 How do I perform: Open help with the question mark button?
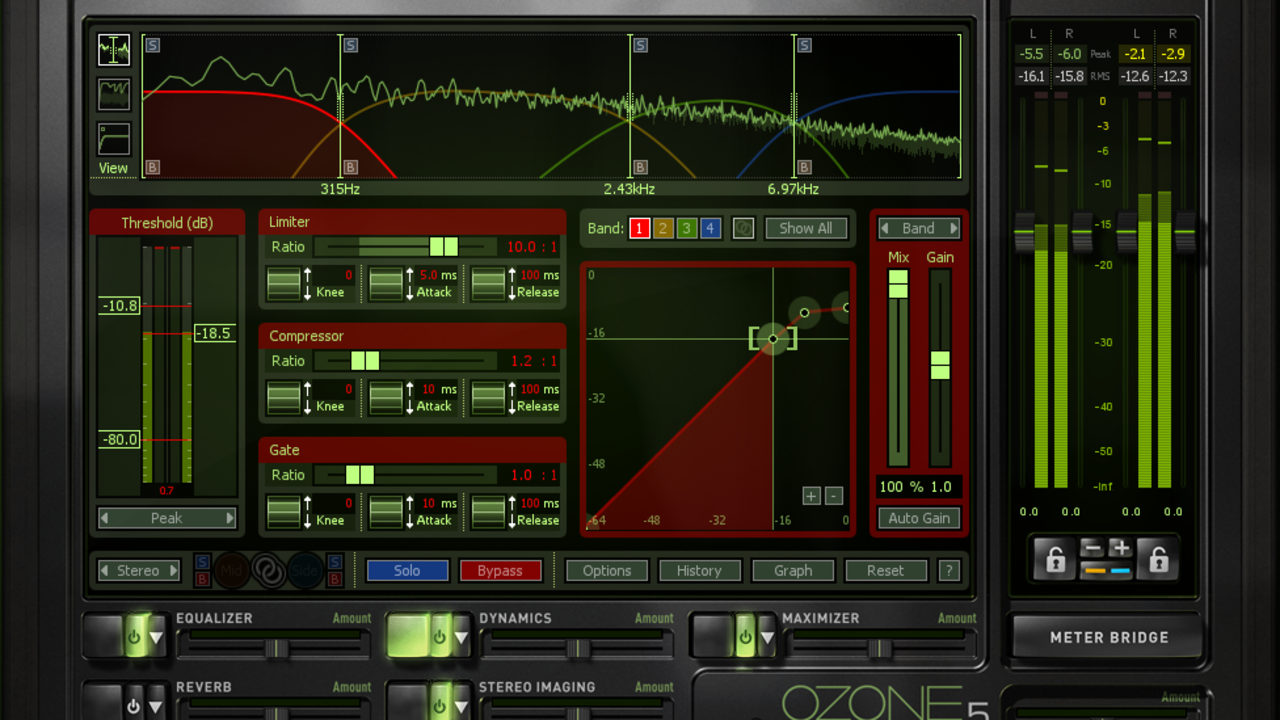point(949,571)
